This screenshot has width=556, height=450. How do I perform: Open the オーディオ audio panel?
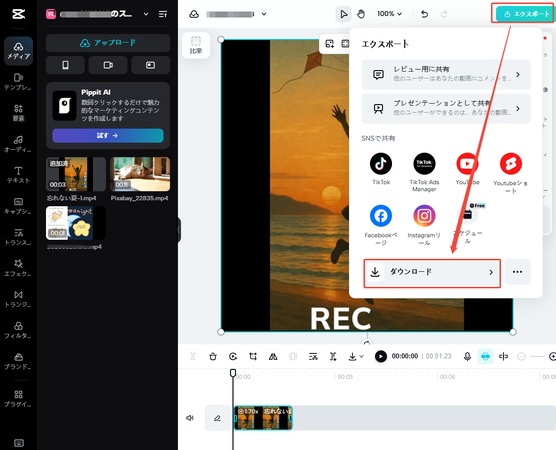click(18, 144)
